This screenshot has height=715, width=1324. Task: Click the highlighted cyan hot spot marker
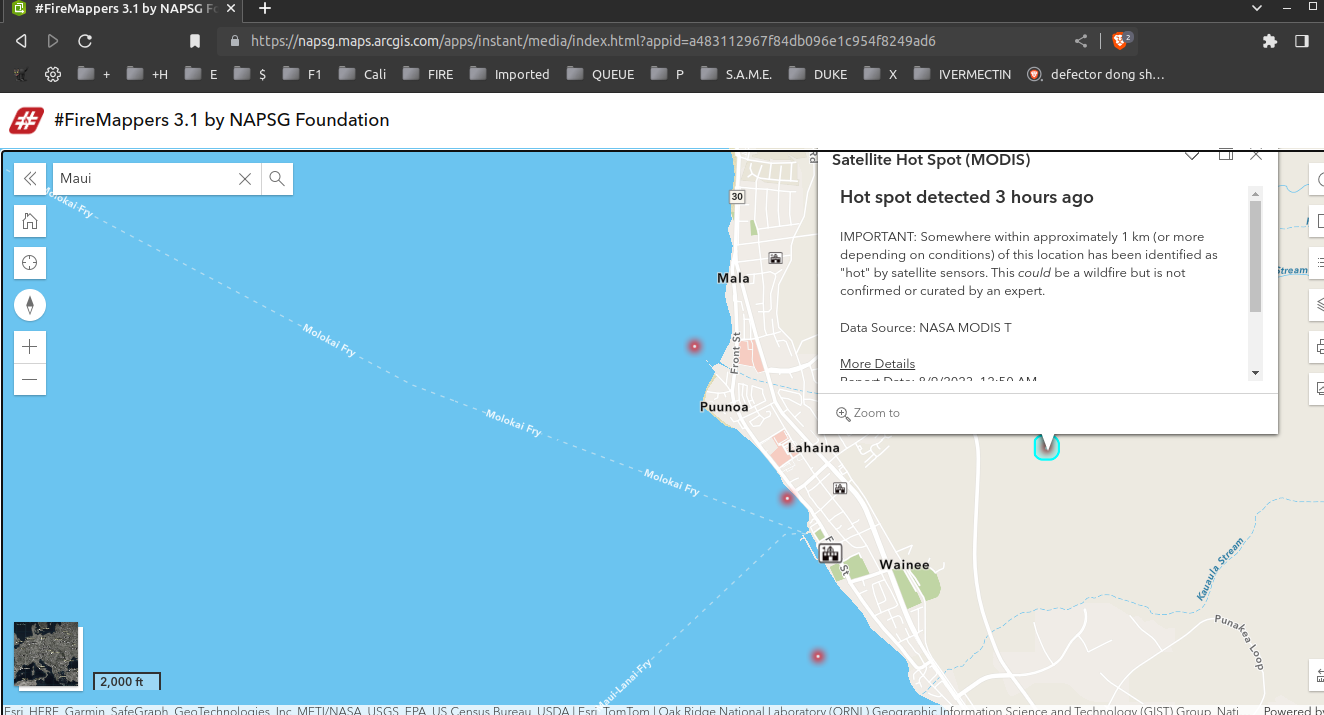[x=1046, y=448]
